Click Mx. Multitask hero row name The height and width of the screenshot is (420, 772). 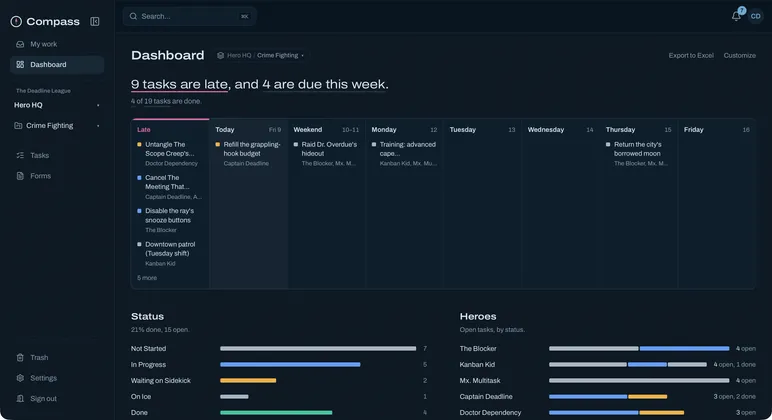tap(480, 381)
